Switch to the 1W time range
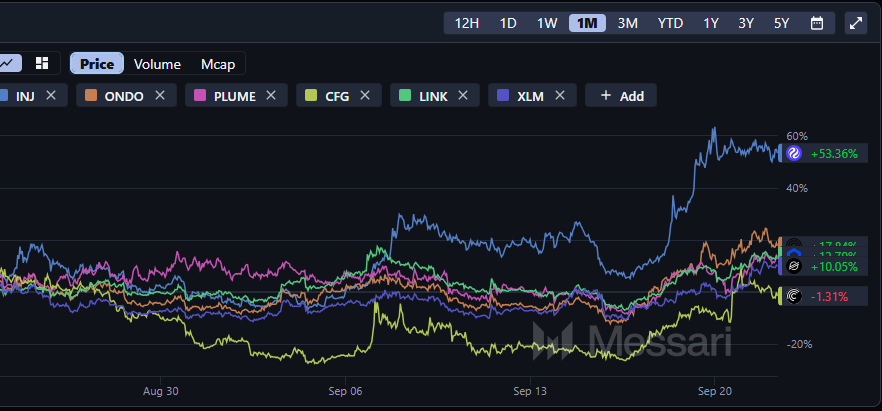Screen dimensions: 882x411 [547, 23]
